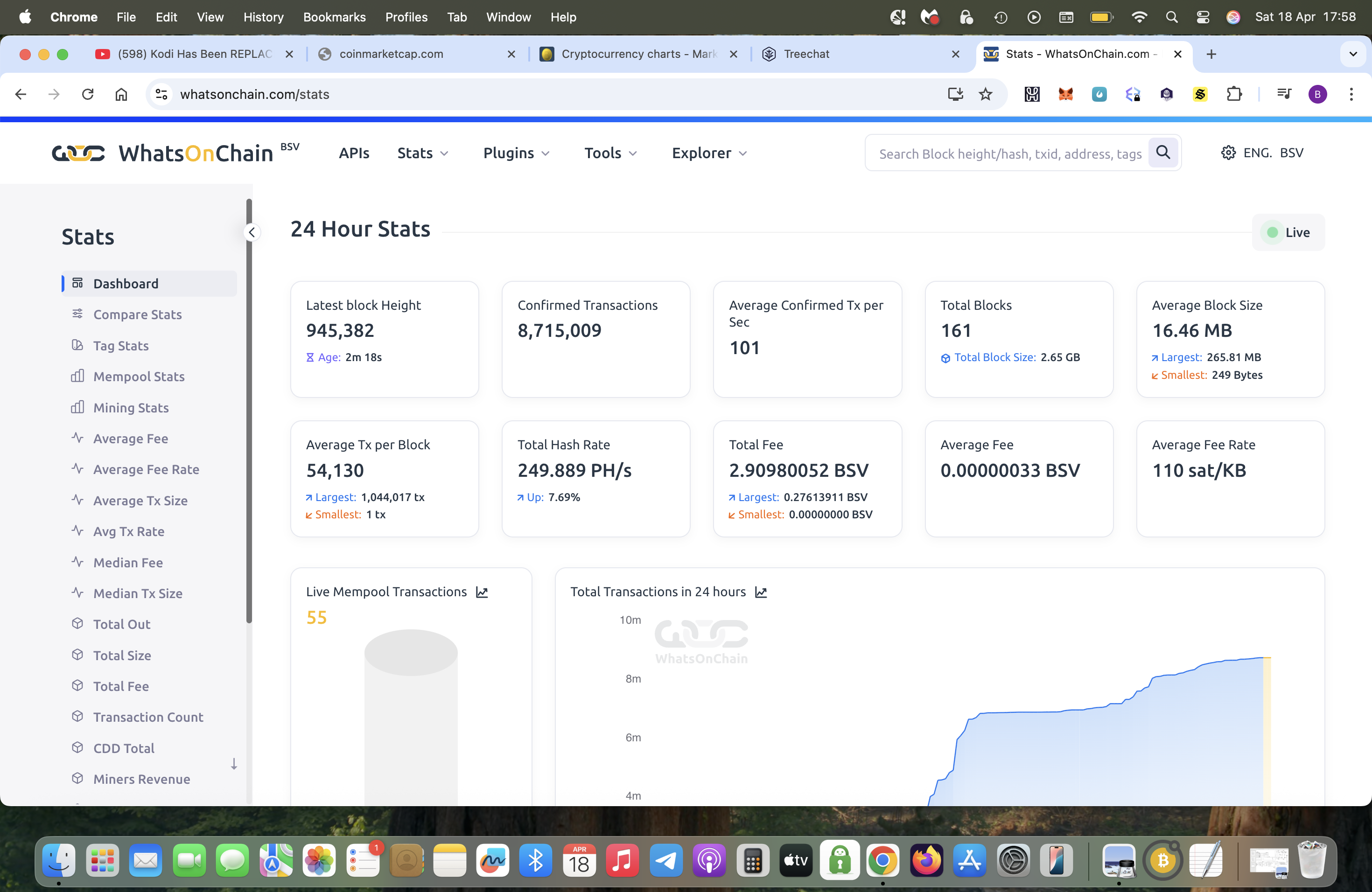The image size is (1372, 892).
Task: Toggle the Live indicator
Action: [1288, 232]
